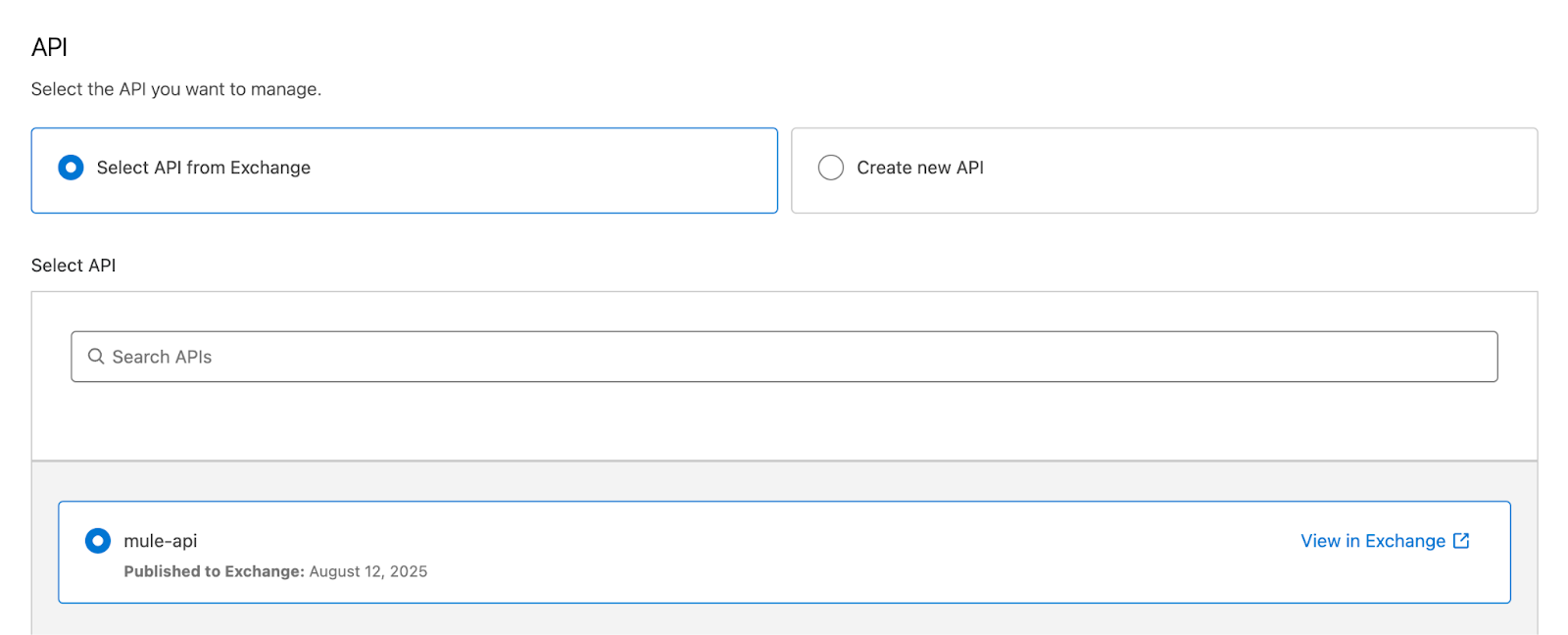Click the Published to Exchange date text

click(276, 571)
